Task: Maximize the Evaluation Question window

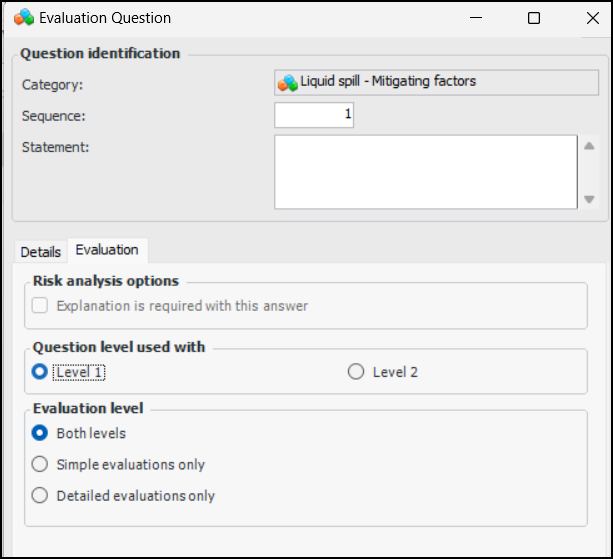Action: click(x=534, y=18)
